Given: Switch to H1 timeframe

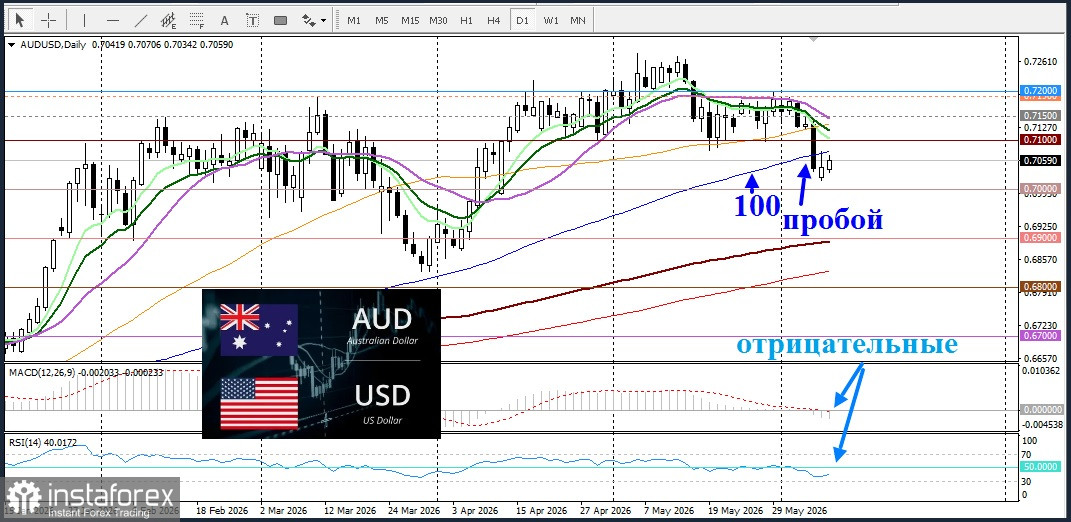Looking at the screenshot, I should [467, 20].
